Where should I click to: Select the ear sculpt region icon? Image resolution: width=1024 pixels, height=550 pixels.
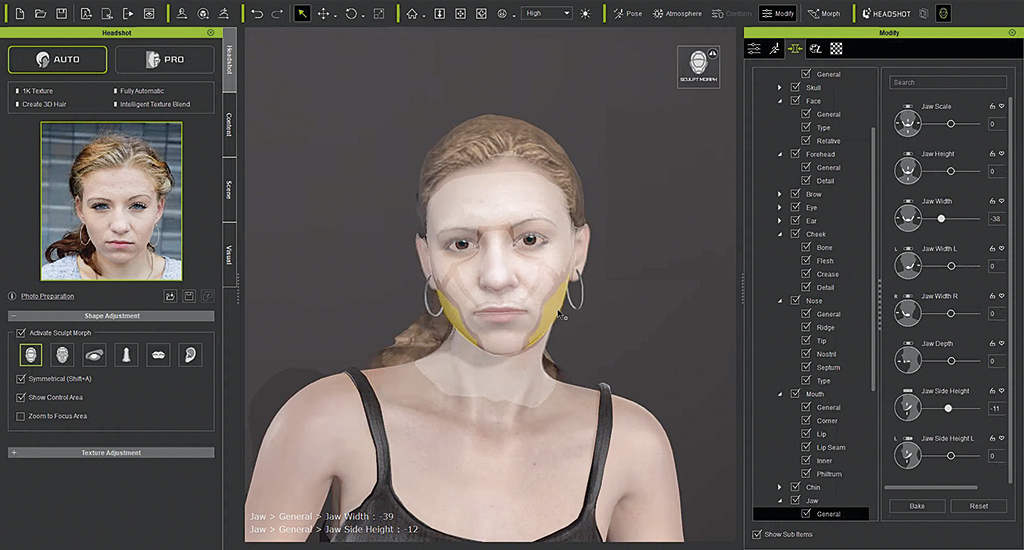[190, 355]
